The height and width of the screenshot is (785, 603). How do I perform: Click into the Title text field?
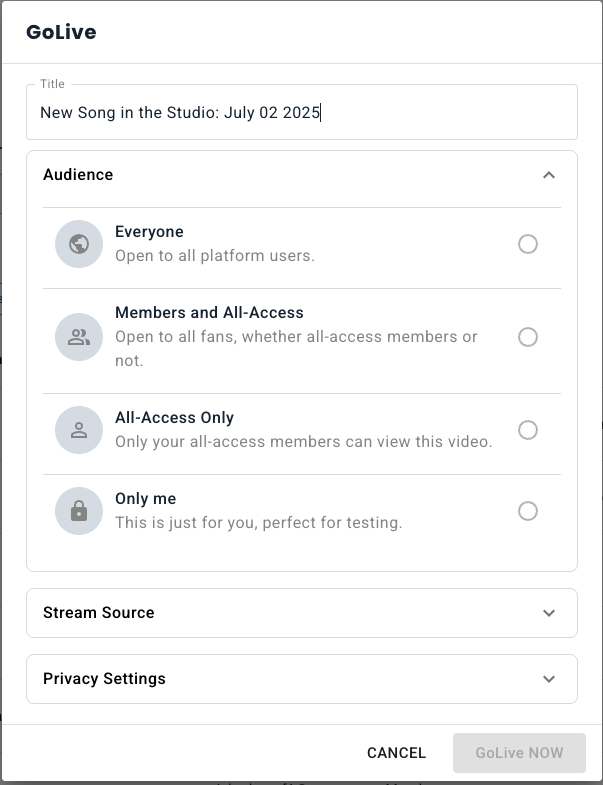(x=300, y=113)
